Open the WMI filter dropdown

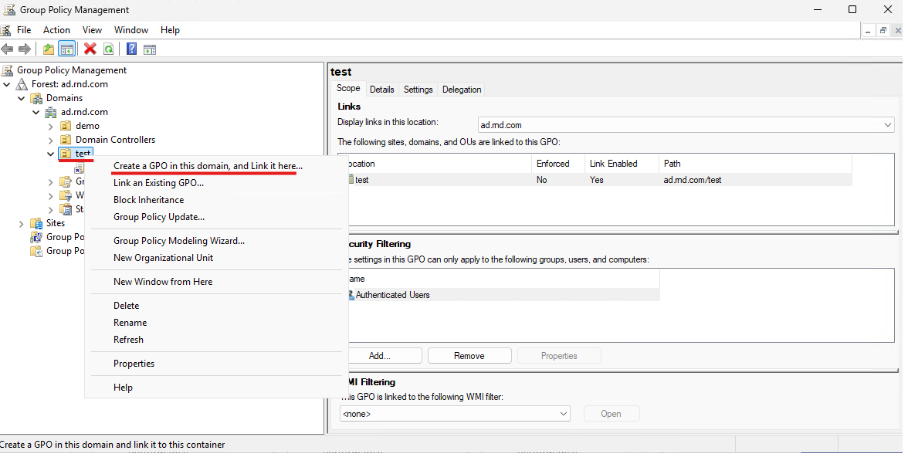[563, 413]
